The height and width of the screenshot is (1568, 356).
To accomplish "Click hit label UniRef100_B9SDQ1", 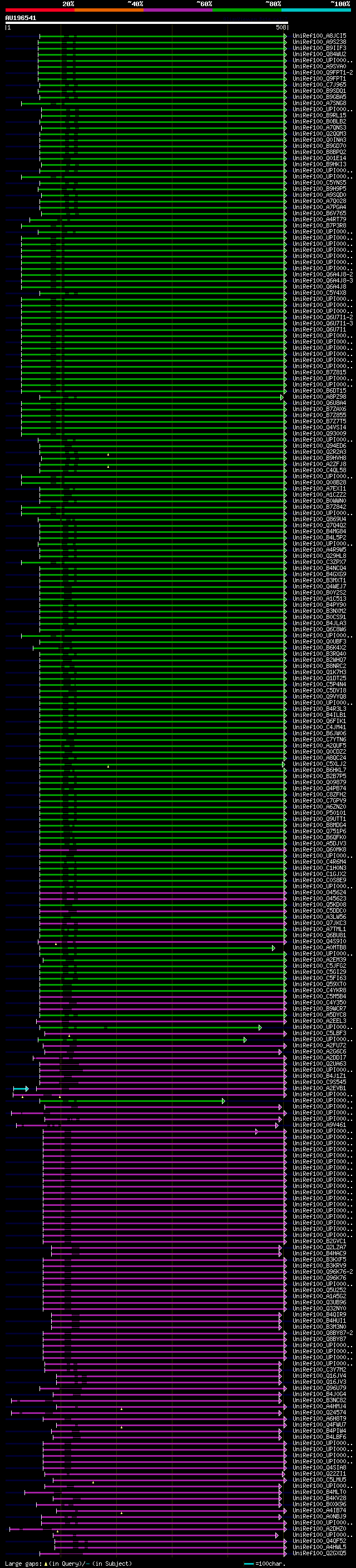I will coord(319,91).
